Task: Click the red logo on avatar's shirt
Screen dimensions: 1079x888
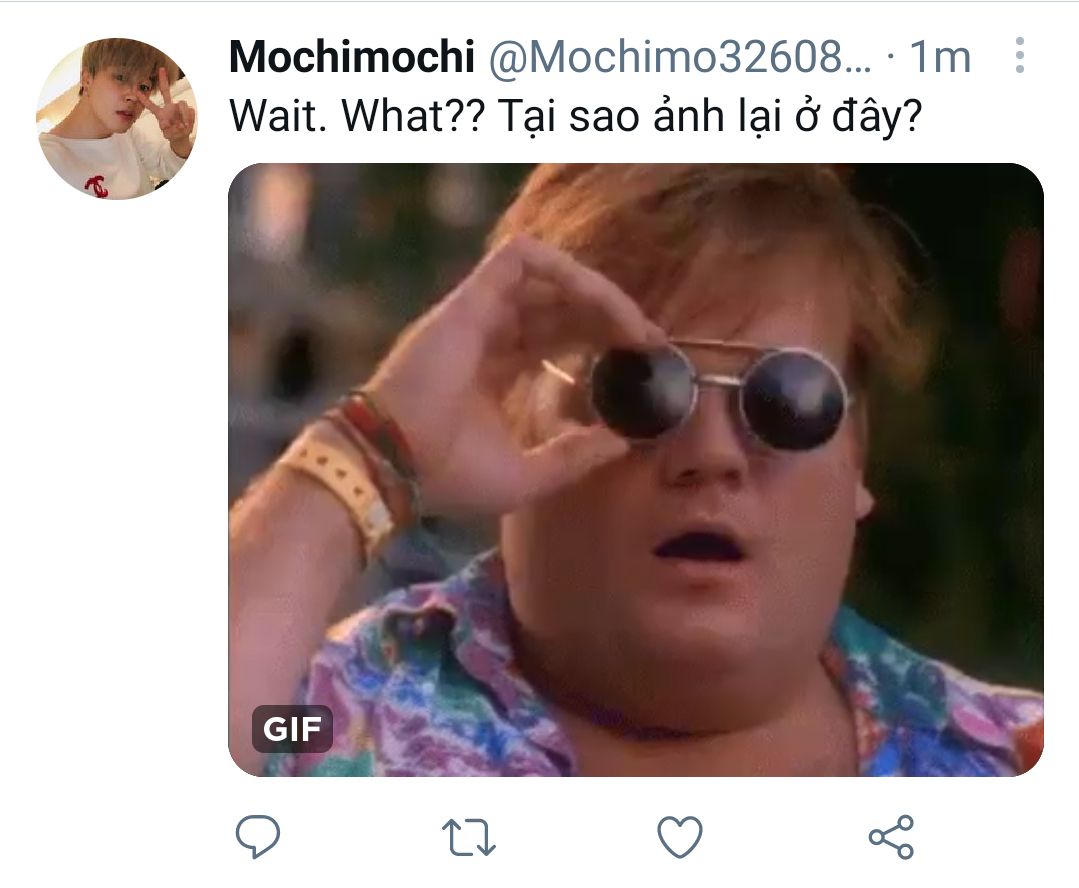Action: [96, 186]
